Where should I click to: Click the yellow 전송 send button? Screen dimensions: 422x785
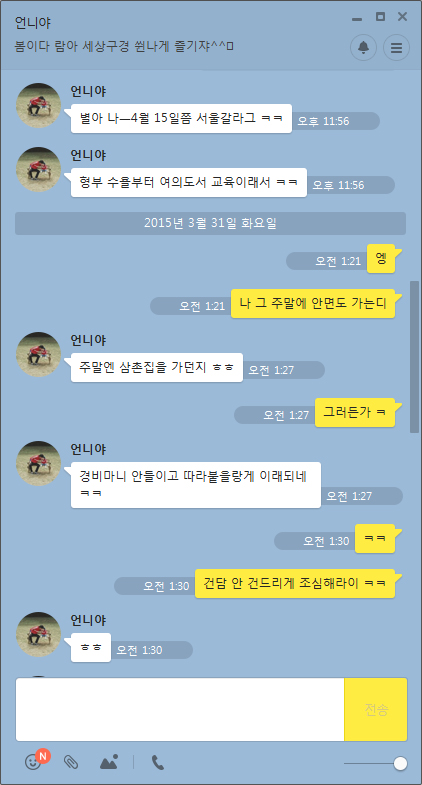click(376, 709)
